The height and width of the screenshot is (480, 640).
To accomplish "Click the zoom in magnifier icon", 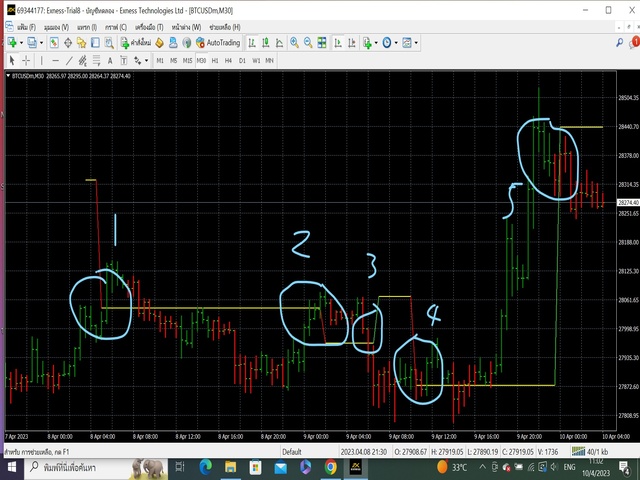I will [294, 43].
